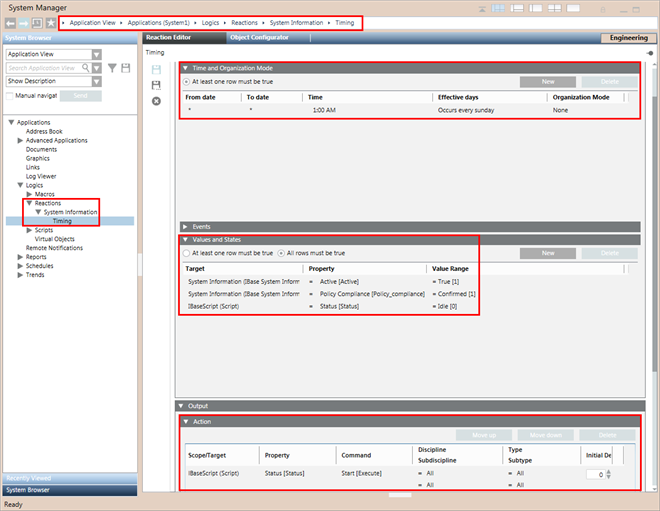Select 'All rows must be true' radio button
This screenshot has height=511, width=660.
point(281,254)
